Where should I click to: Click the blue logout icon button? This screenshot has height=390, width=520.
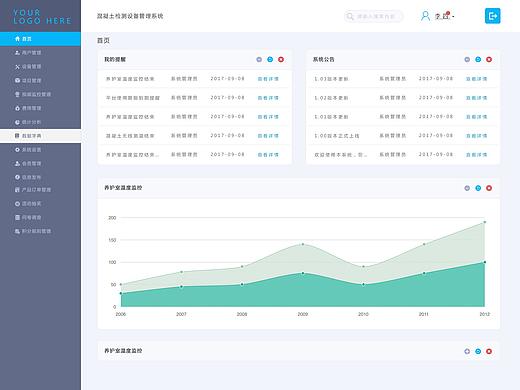[x=492, y=16]
